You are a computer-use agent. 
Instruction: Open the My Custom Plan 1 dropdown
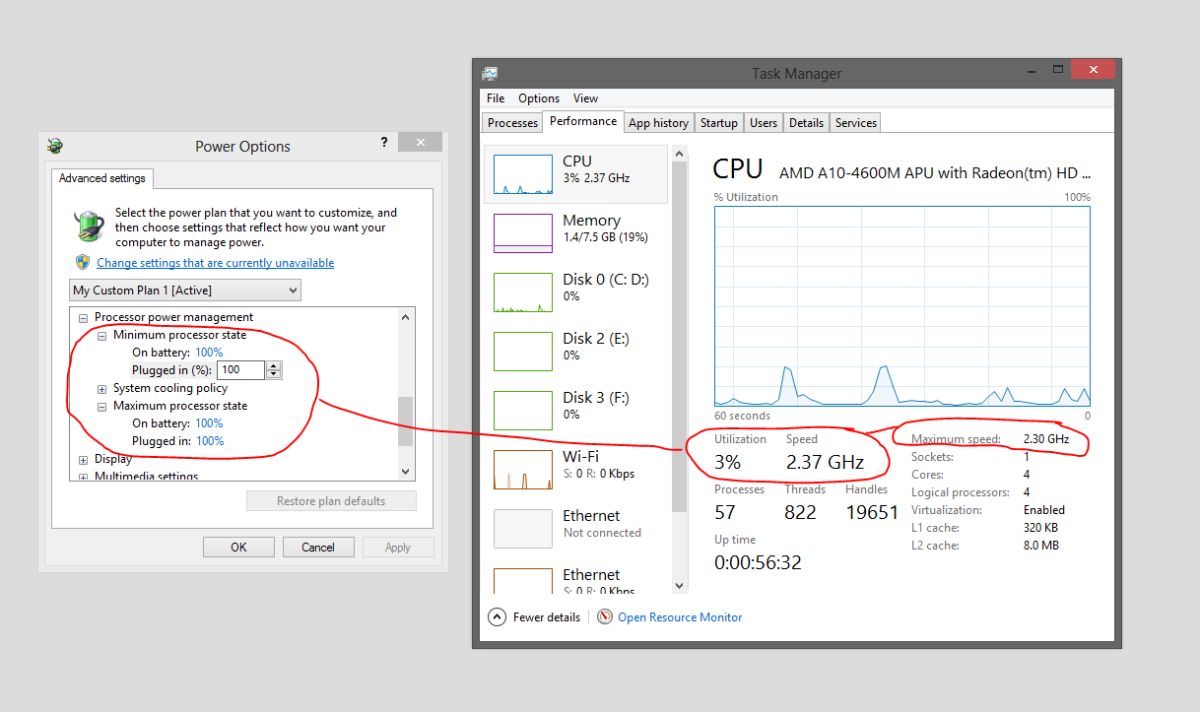[x=185, y=290]
